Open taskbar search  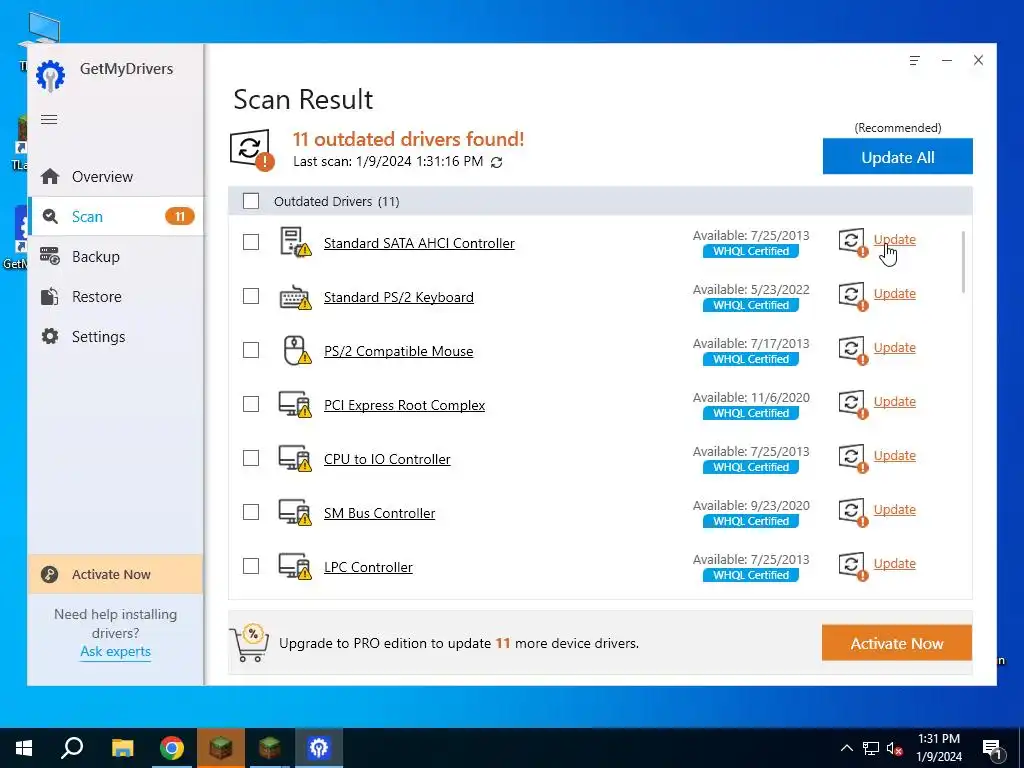tap(72, 748)
